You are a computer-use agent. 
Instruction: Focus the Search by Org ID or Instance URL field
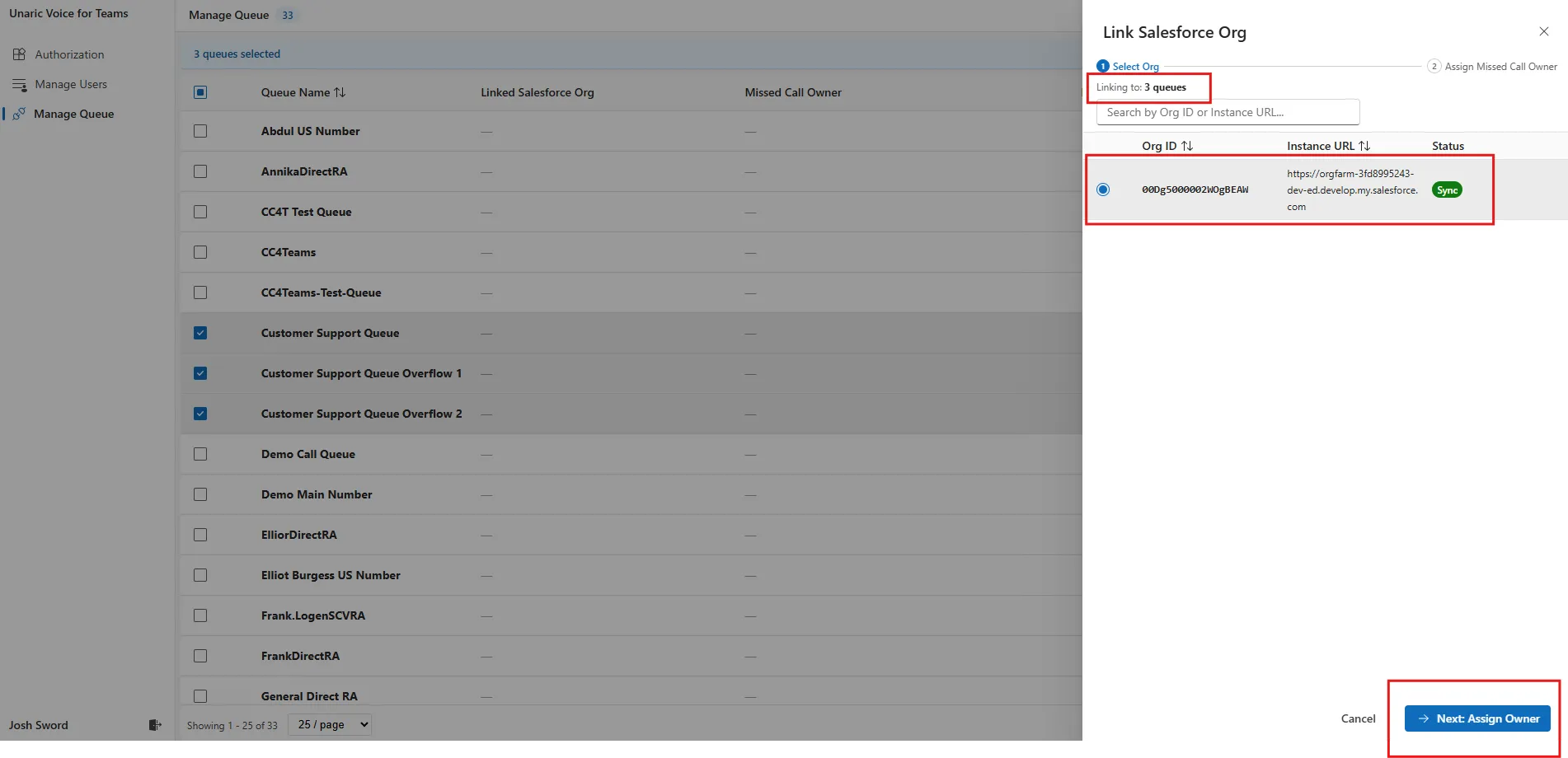[x=1228, y=112]
